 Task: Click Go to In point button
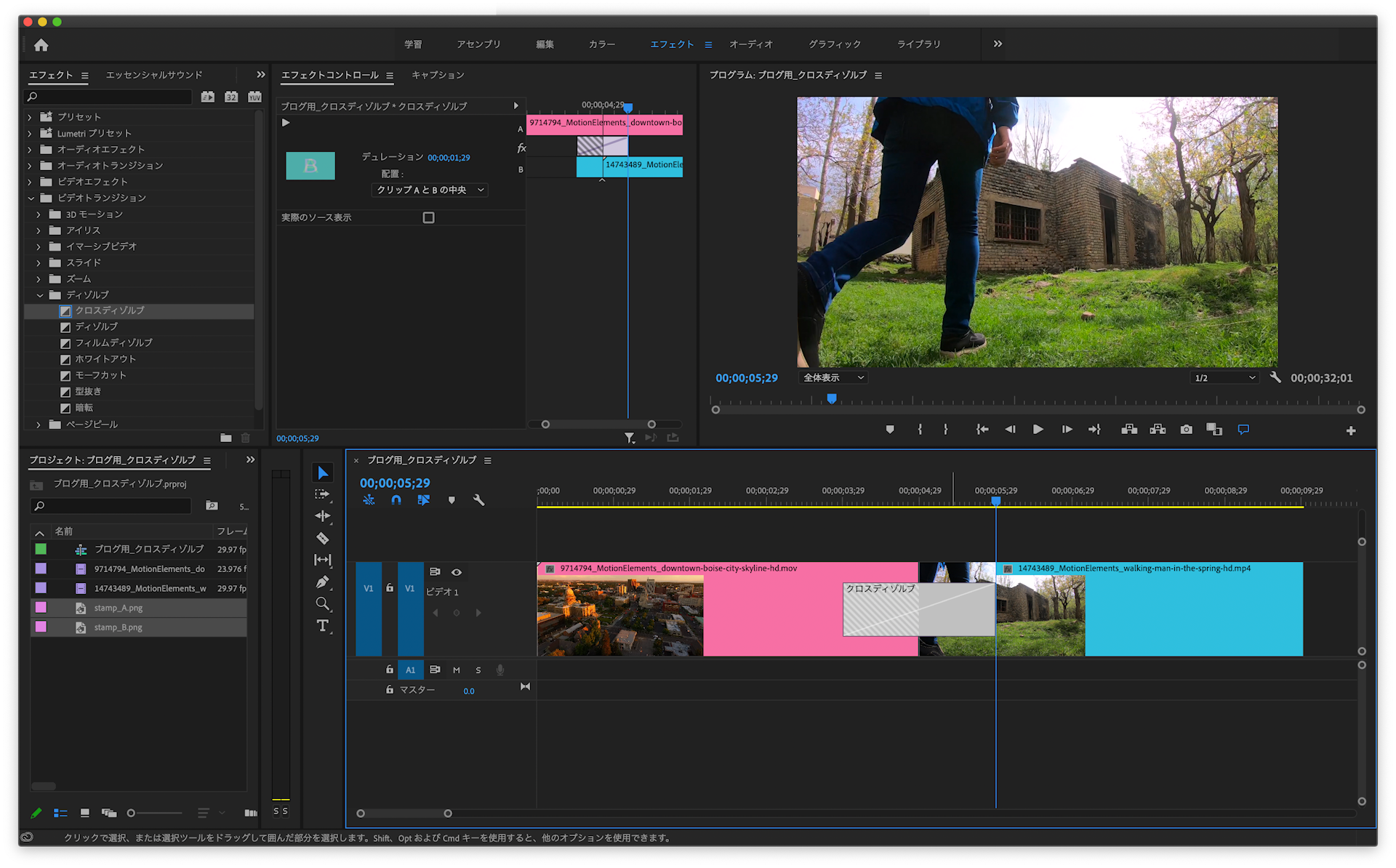coord(982,430)
